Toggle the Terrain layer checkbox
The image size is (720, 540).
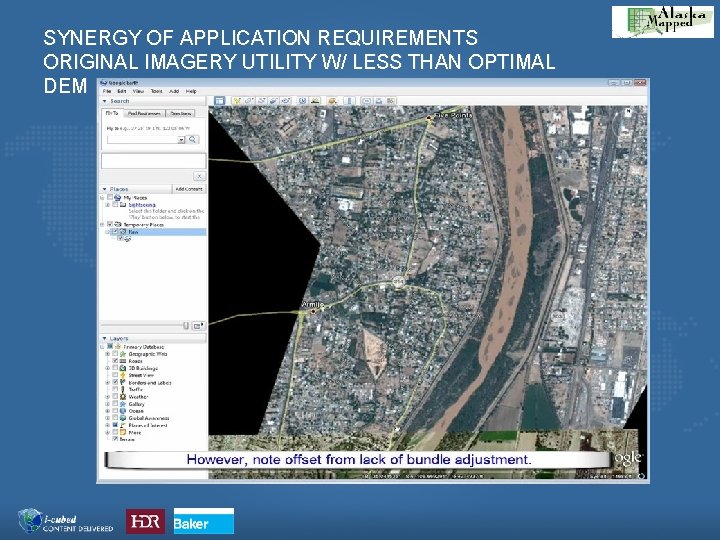pyautogui.click(x=115, y=439)
